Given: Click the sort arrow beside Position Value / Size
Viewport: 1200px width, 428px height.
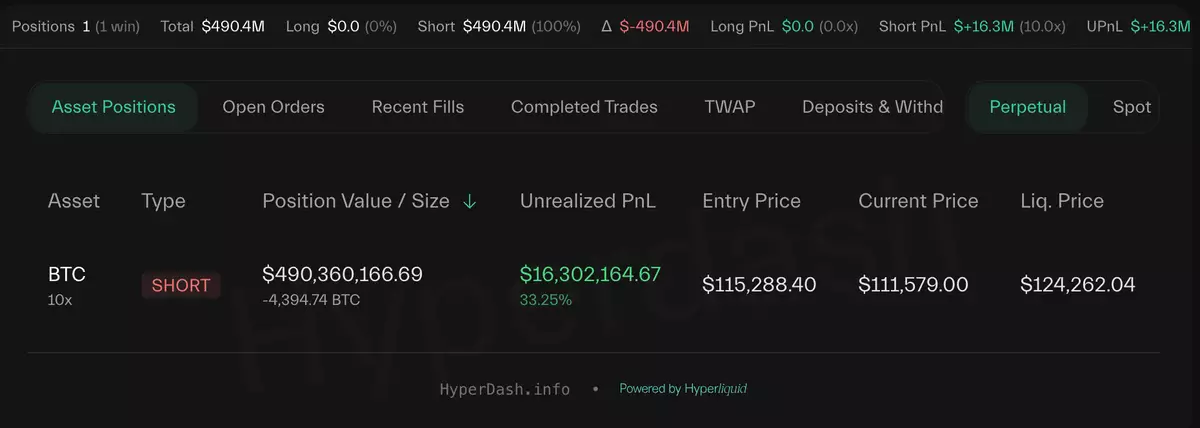Looking at the screenshot, I should 470,201.
